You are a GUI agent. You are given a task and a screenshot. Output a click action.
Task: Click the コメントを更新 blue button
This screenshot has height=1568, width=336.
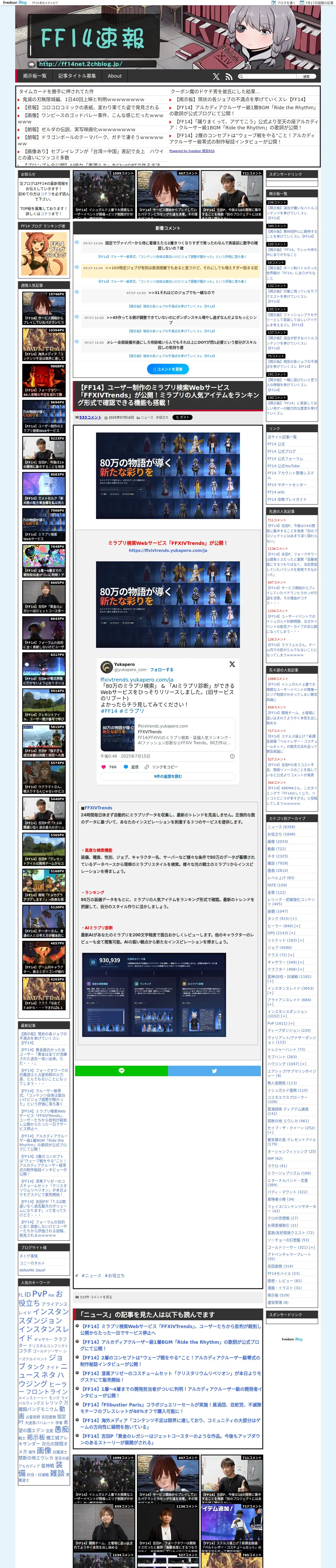point(168,369)
